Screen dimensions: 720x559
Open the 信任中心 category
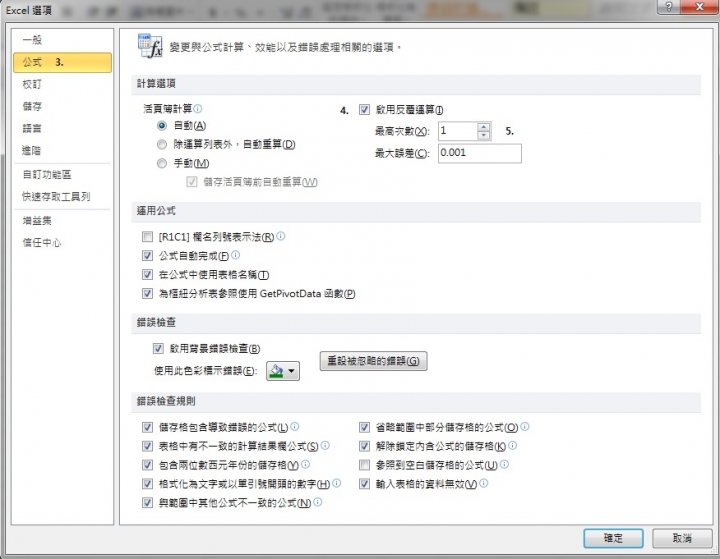(62, 243)
